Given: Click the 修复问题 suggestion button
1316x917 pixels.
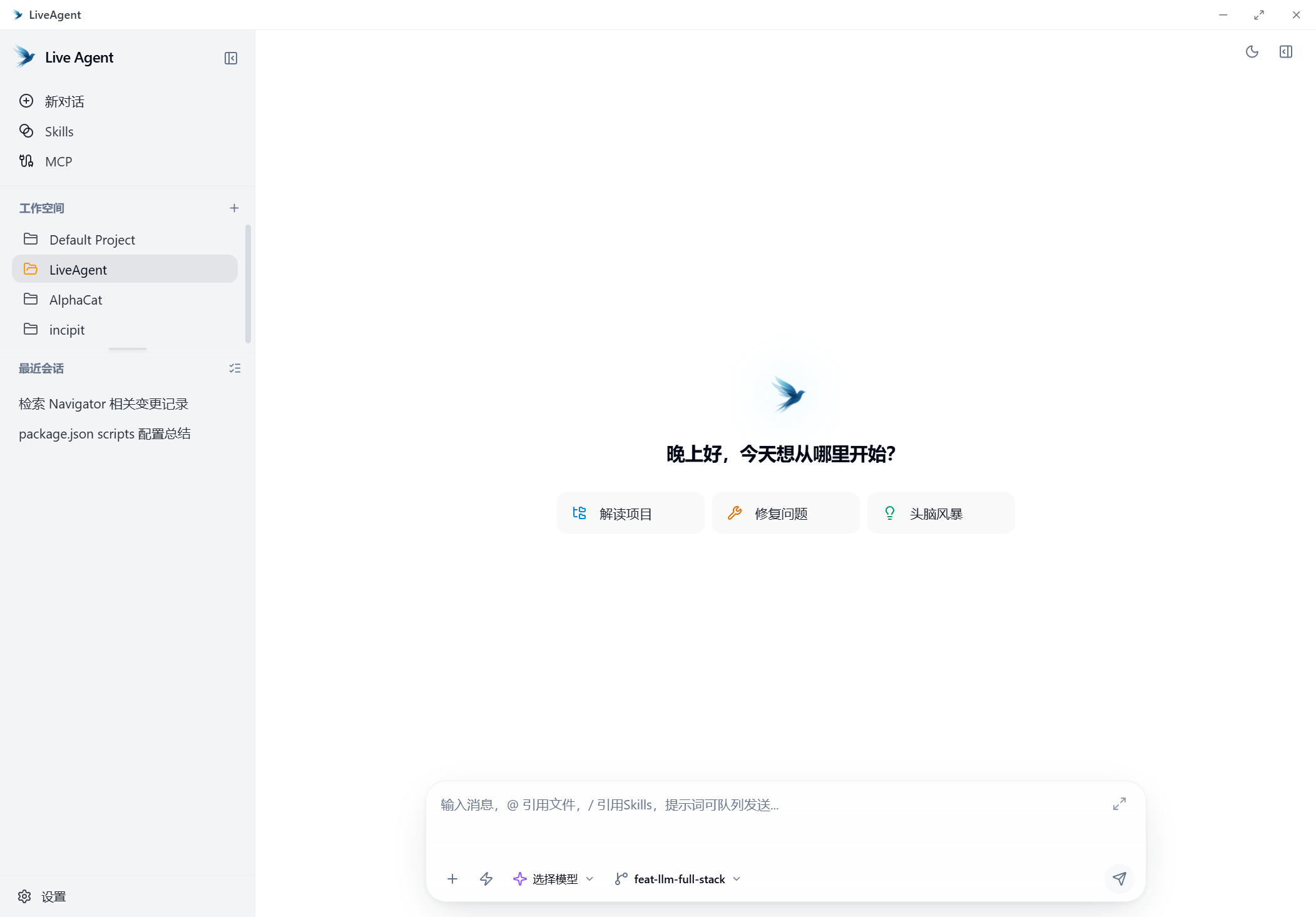Looking at the screenshot, I should (786, 513).
